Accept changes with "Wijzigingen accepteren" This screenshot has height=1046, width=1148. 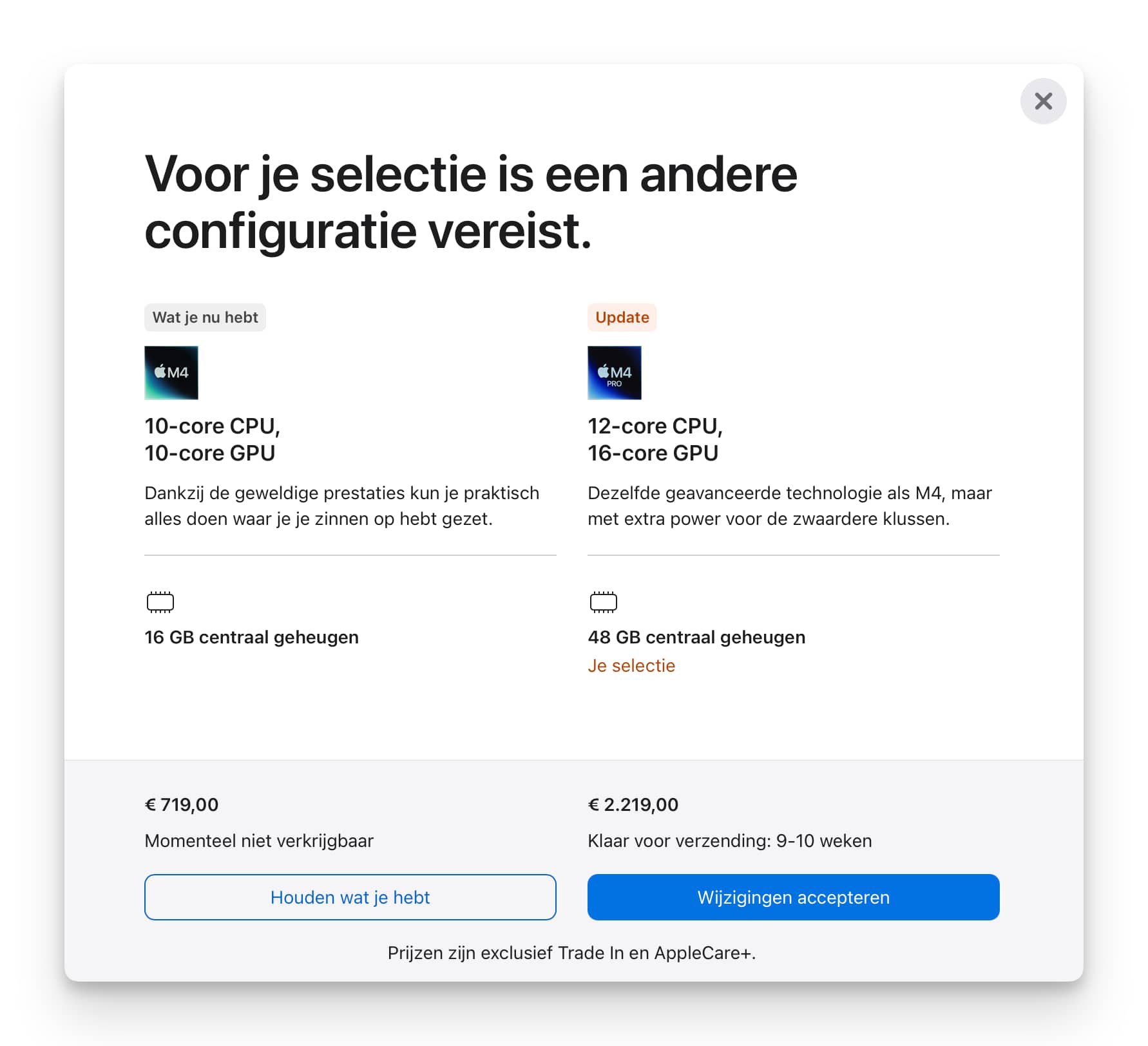click(793, 897)
